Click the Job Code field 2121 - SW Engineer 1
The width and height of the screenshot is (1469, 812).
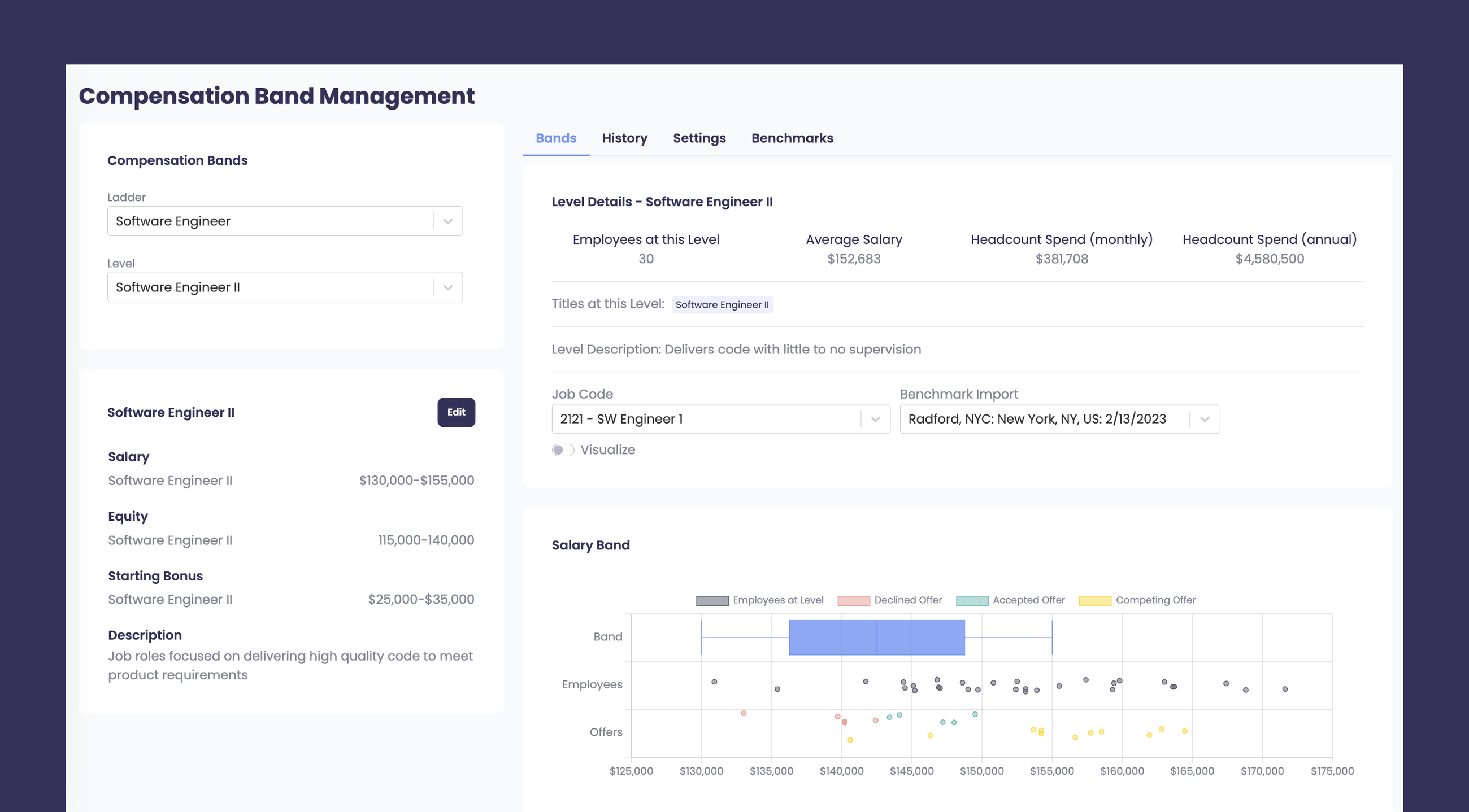pyautogui.click(x=705, y=419)
